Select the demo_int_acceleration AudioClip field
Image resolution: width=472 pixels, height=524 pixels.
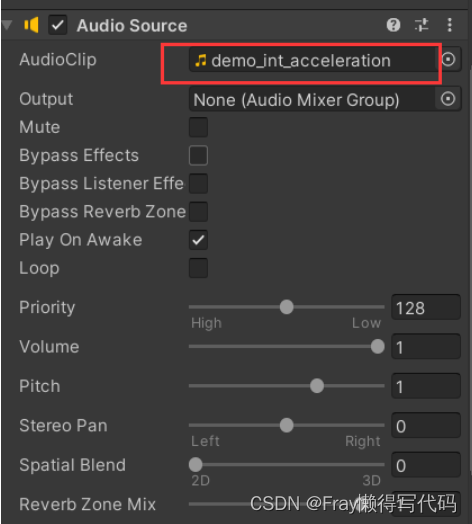[x=314, y=60]
